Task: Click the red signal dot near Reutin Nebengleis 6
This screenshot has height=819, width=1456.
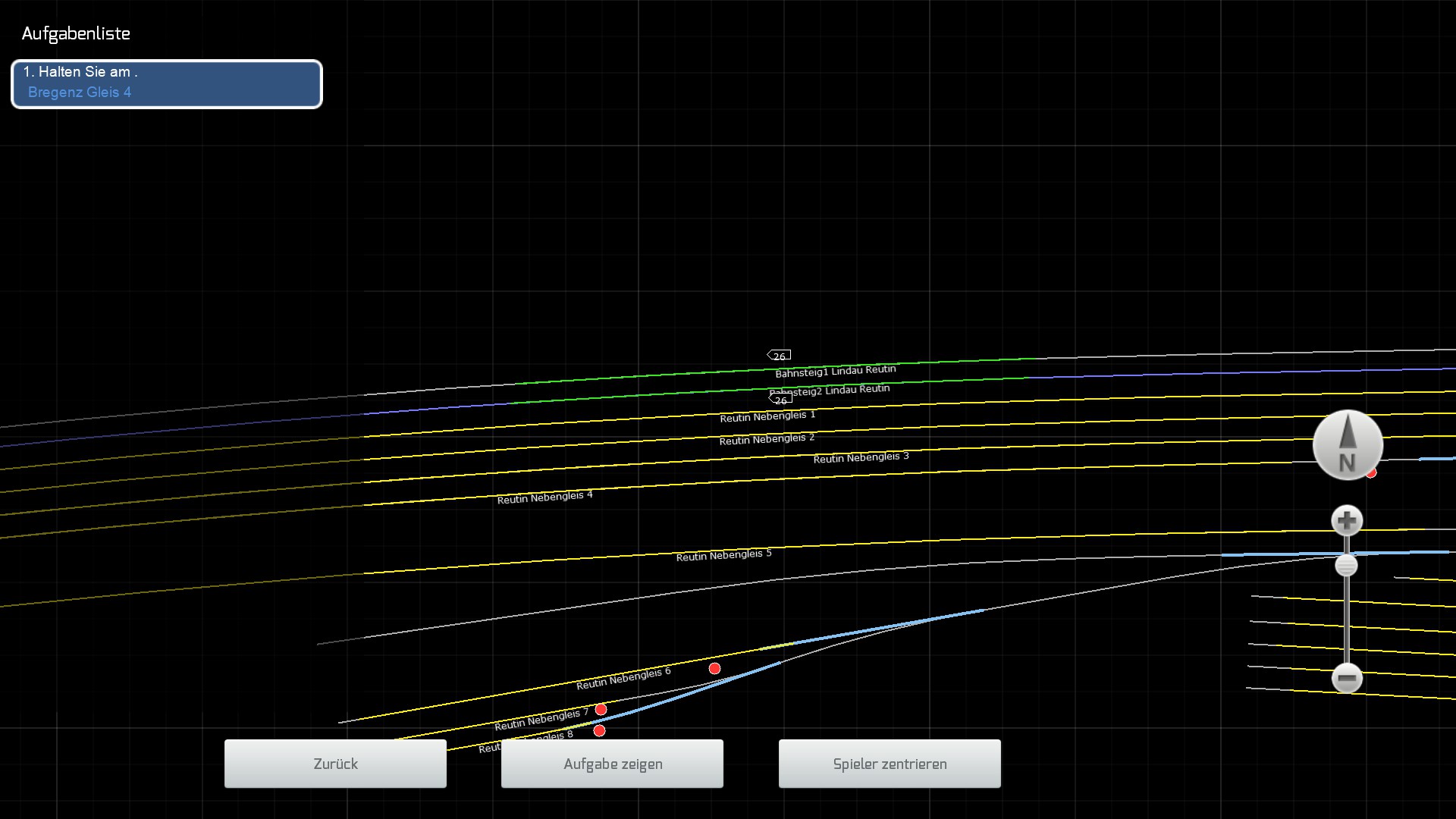Action: [x=714, y=668]
